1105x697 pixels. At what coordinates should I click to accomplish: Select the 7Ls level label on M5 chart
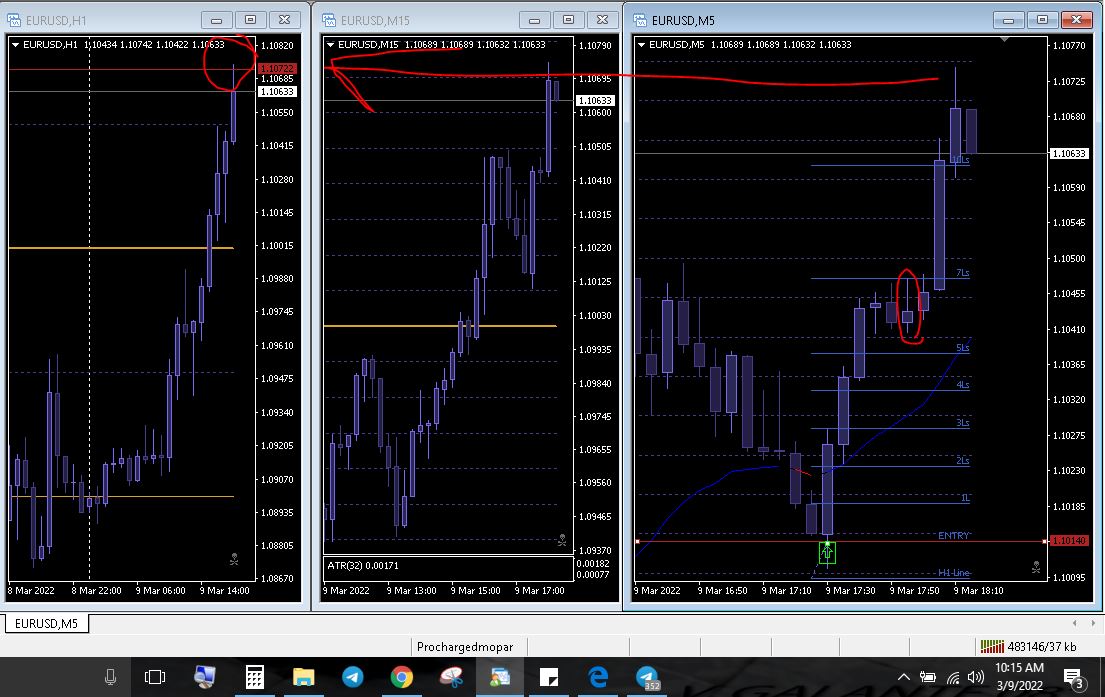click(963, 273)
